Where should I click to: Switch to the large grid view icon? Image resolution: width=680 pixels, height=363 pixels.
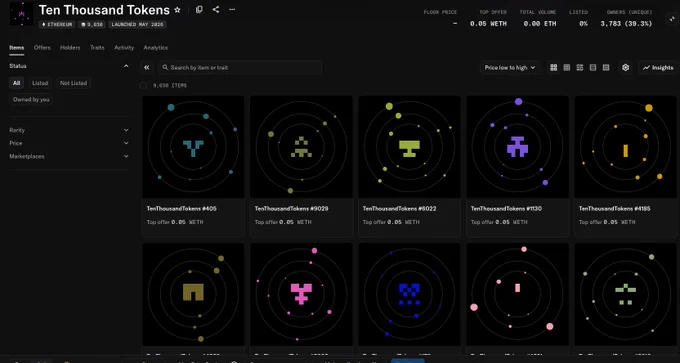[553, 68]
